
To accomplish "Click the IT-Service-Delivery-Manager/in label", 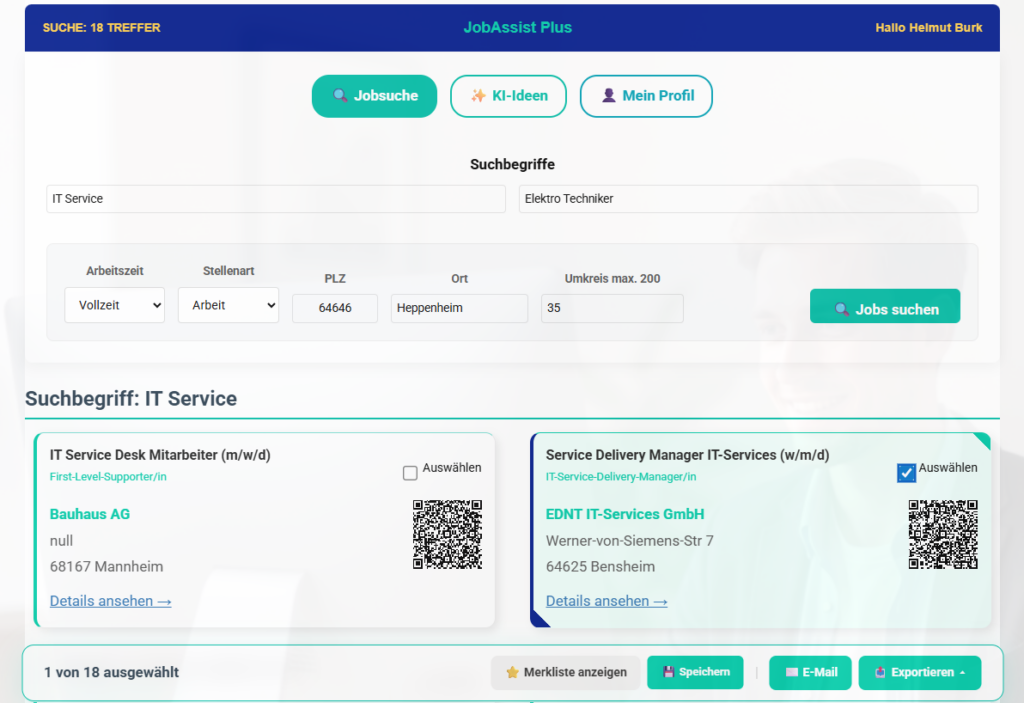I will point(621,477).
